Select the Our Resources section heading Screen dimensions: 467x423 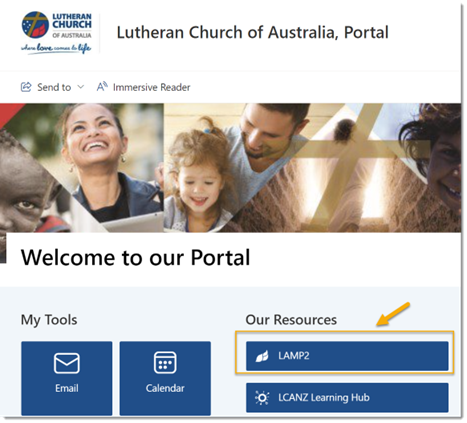291,320
